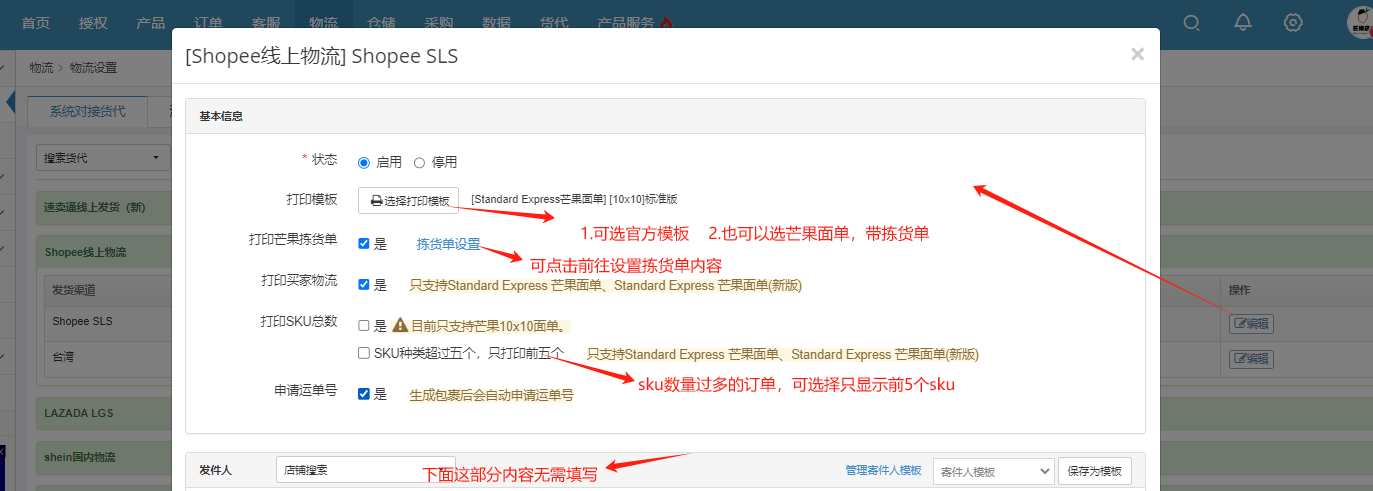Toggle SKU种类超过五个 checkbox
The image size is (1373, 491).
coord(364,353)
